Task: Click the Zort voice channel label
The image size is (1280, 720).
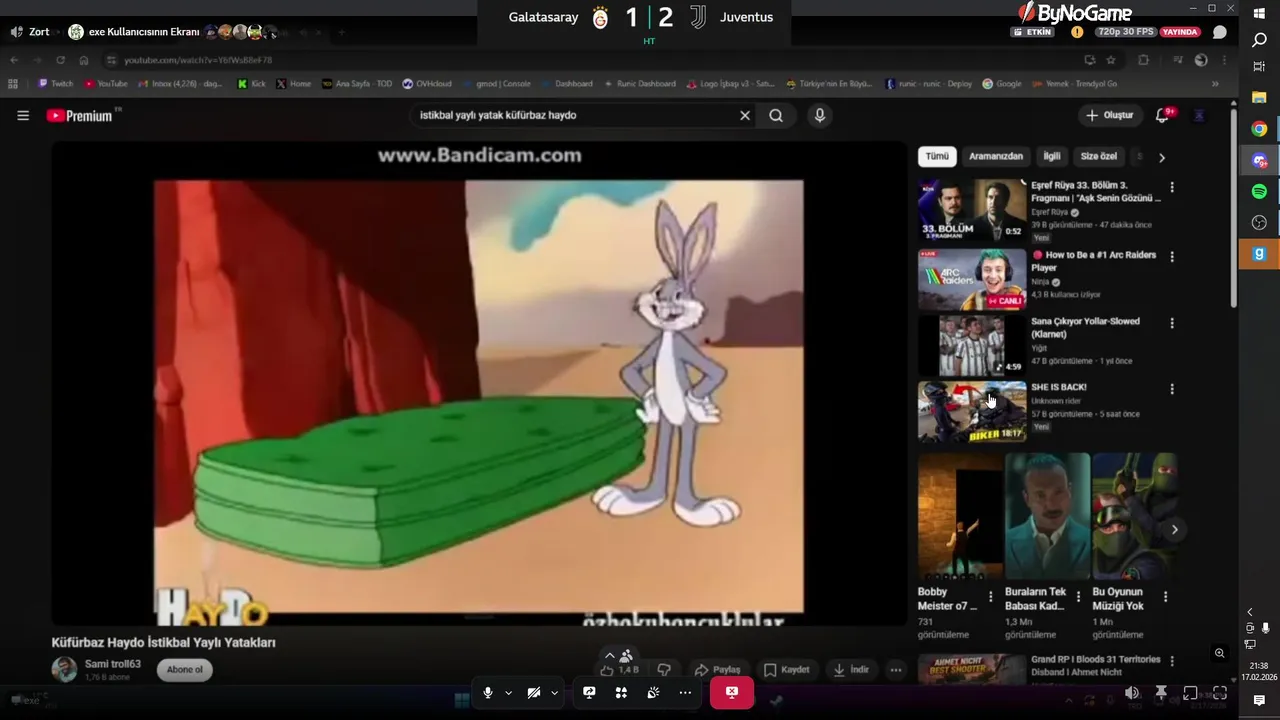Action: [x=39, y=32]
